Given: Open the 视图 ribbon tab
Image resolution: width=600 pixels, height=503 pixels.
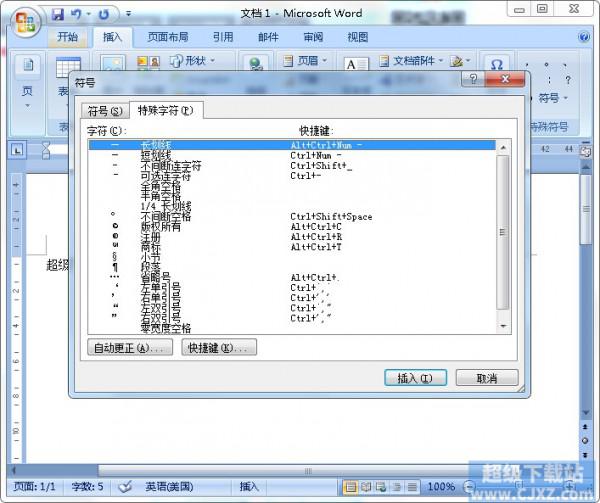Looking at the screenshot, I should 358,37.
